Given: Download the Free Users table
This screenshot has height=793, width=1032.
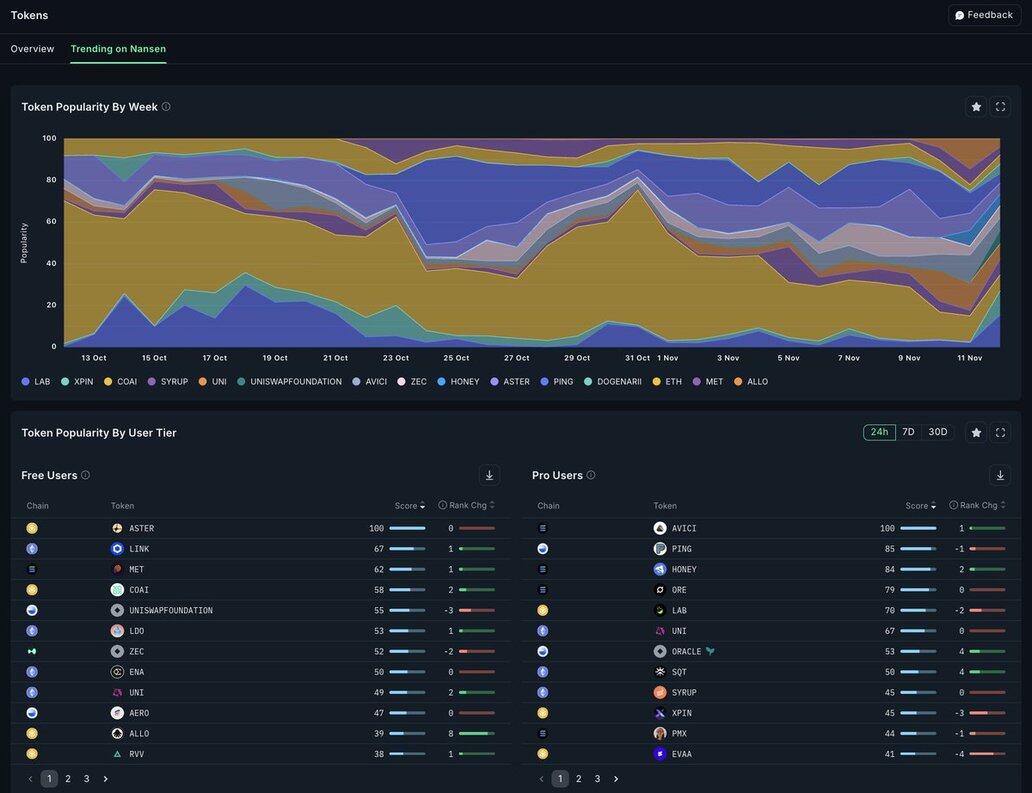Looking at the screenshot, I should [x=489, y=476].
